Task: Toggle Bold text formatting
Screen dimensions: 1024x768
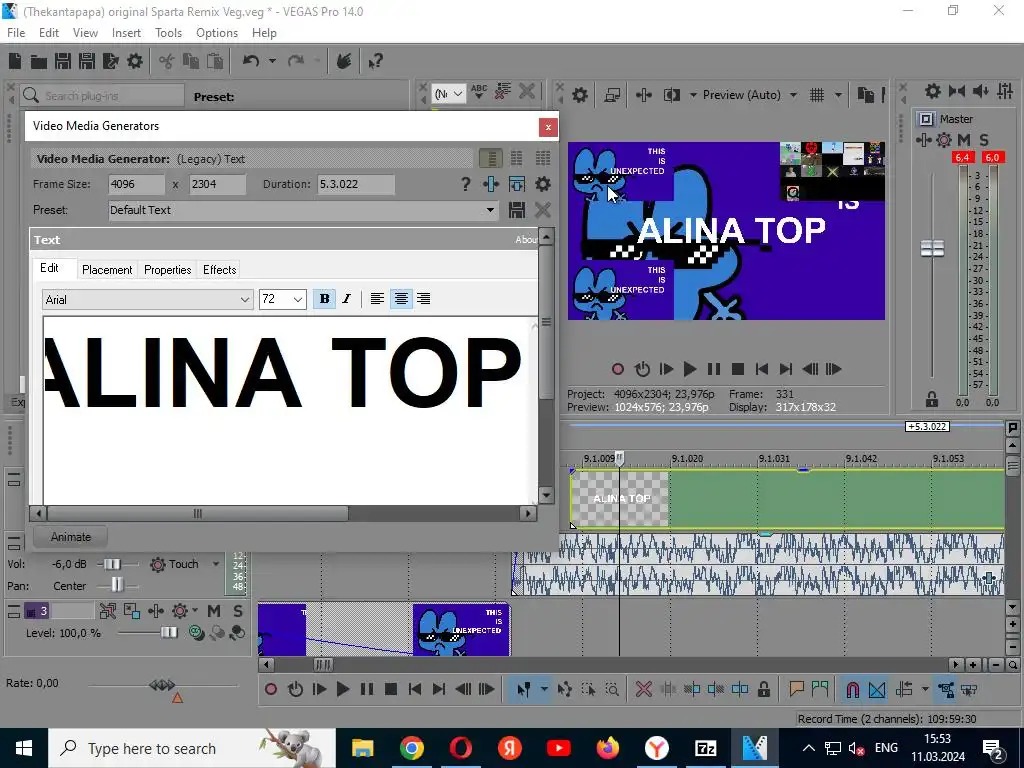Action: (324, 299)
